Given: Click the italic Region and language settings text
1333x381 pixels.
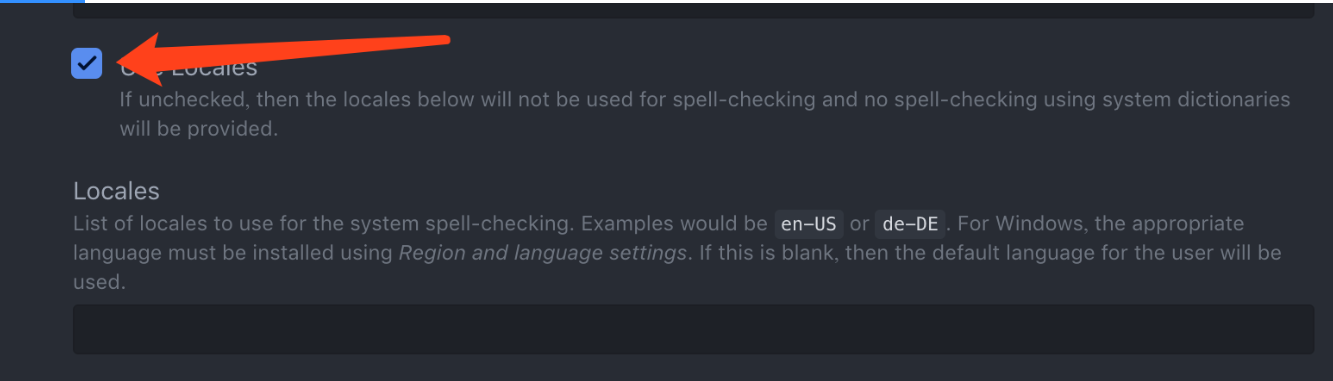Looking at the screenshot, I should pyautogui.click(x=543, y=253).
